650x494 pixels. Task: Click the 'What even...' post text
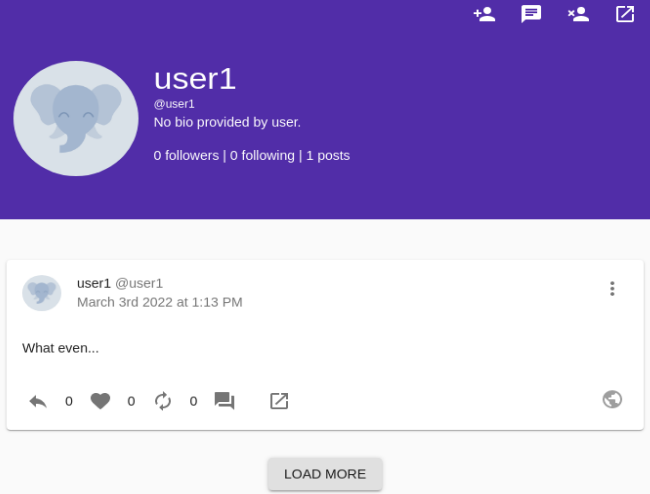[61, 348]
